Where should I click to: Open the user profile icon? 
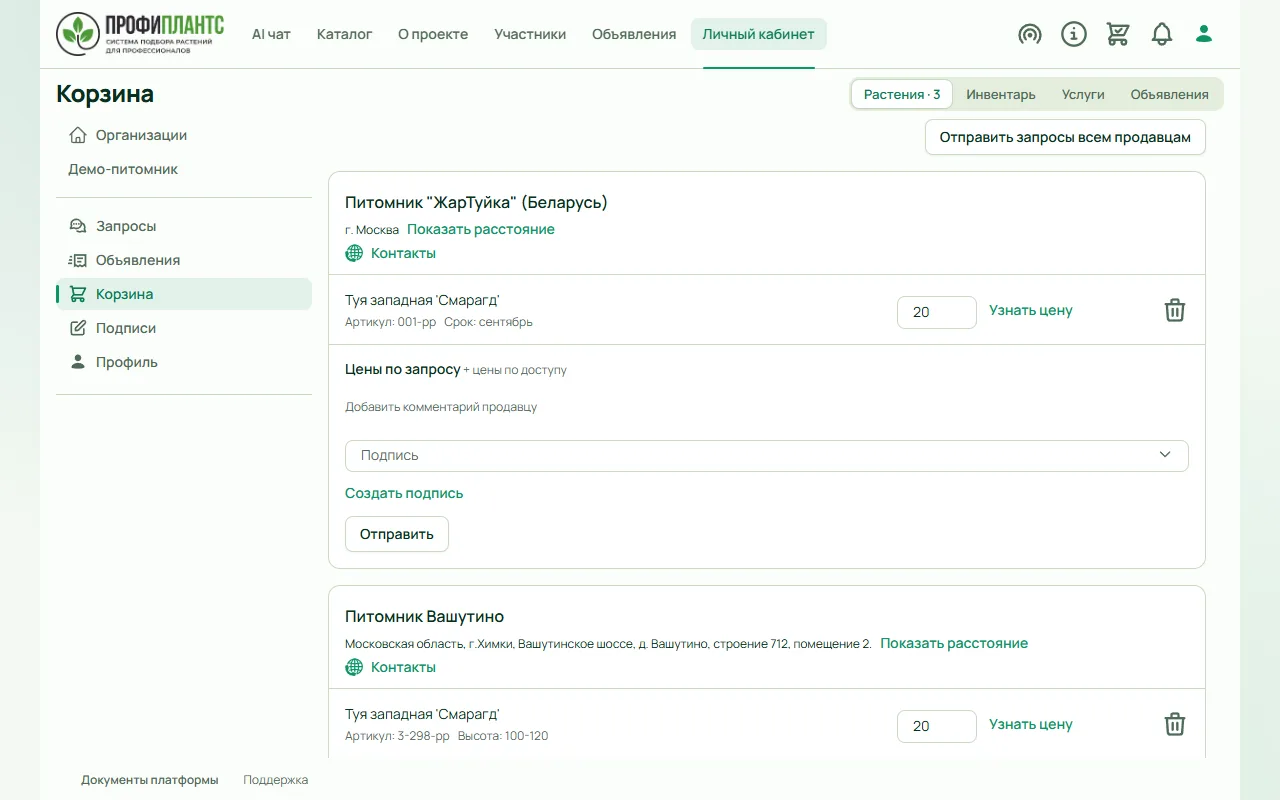(x=1204, y=34)
